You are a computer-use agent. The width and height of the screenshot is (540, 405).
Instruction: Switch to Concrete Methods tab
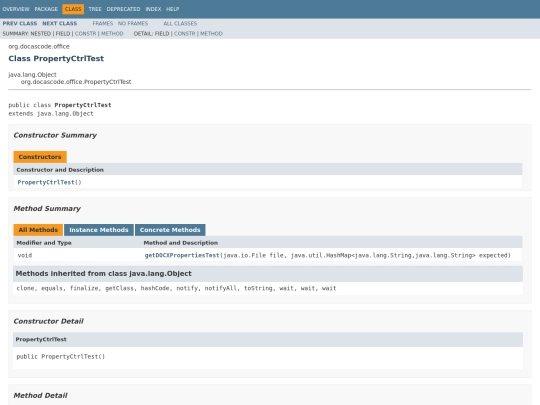click(170, 230)
